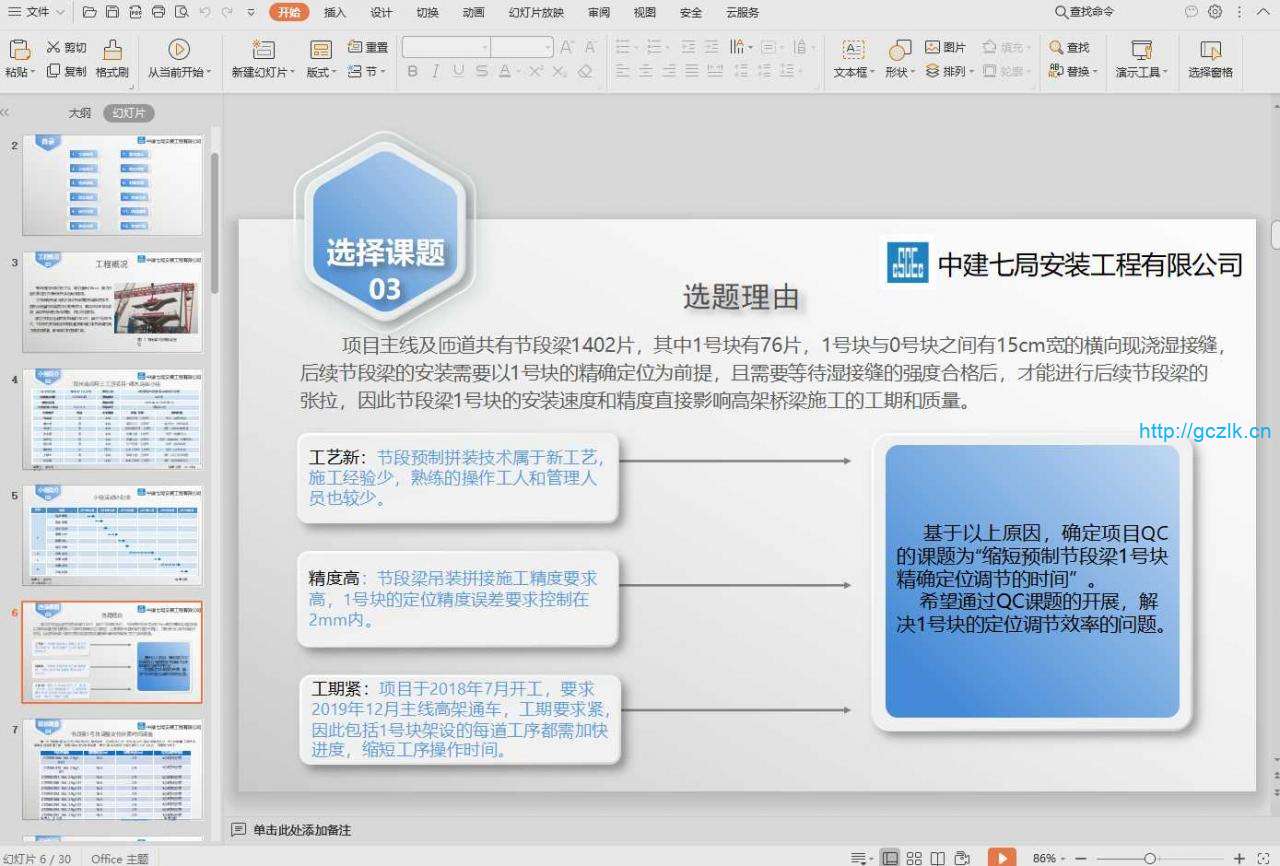
Task: Click the Find (查找) magnifier icon
Action: [x=1056, y=47]
